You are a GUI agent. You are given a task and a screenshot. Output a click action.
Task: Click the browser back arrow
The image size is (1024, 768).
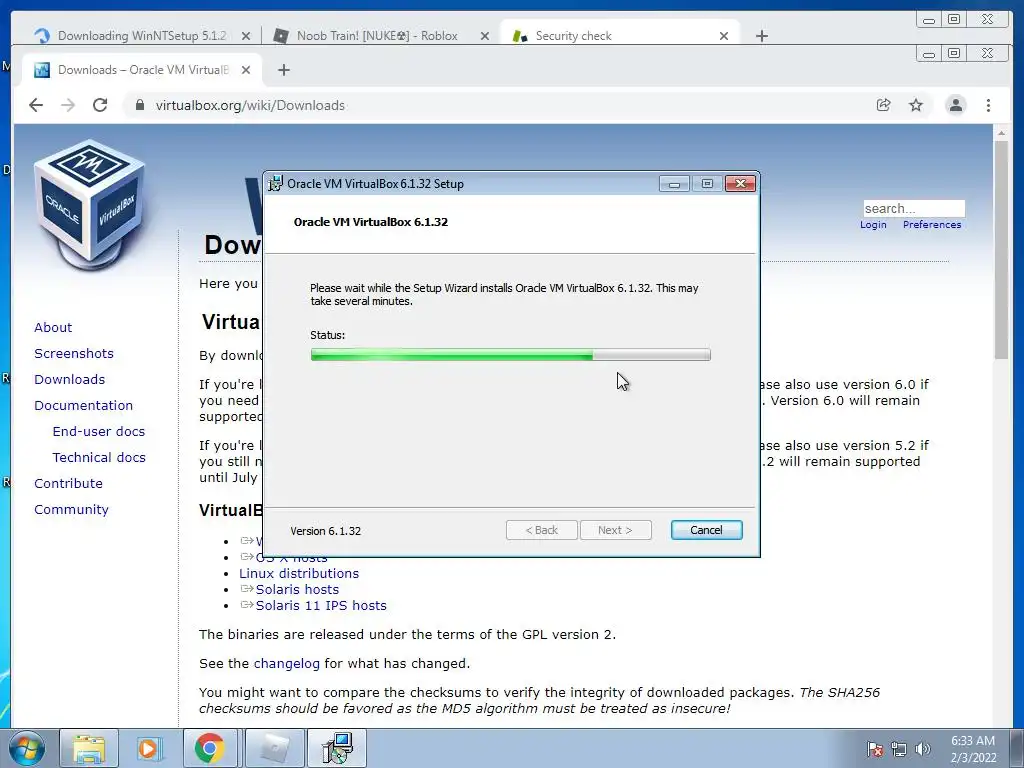(x=36, y=105)
